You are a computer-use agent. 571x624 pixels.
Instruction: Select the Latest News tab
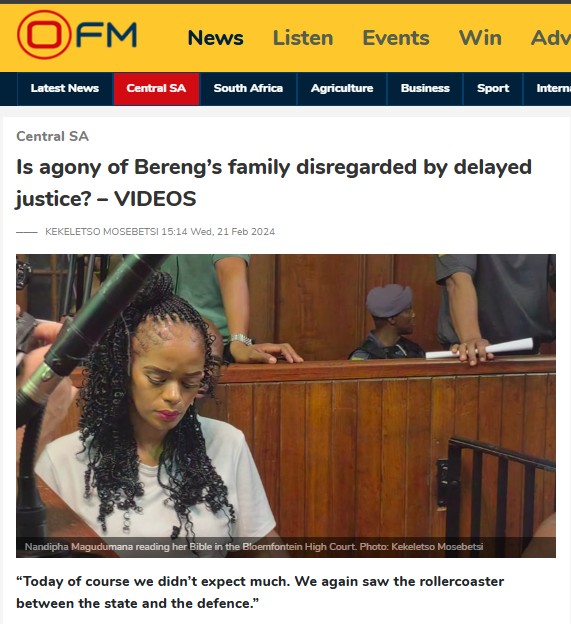pos(65,88)
